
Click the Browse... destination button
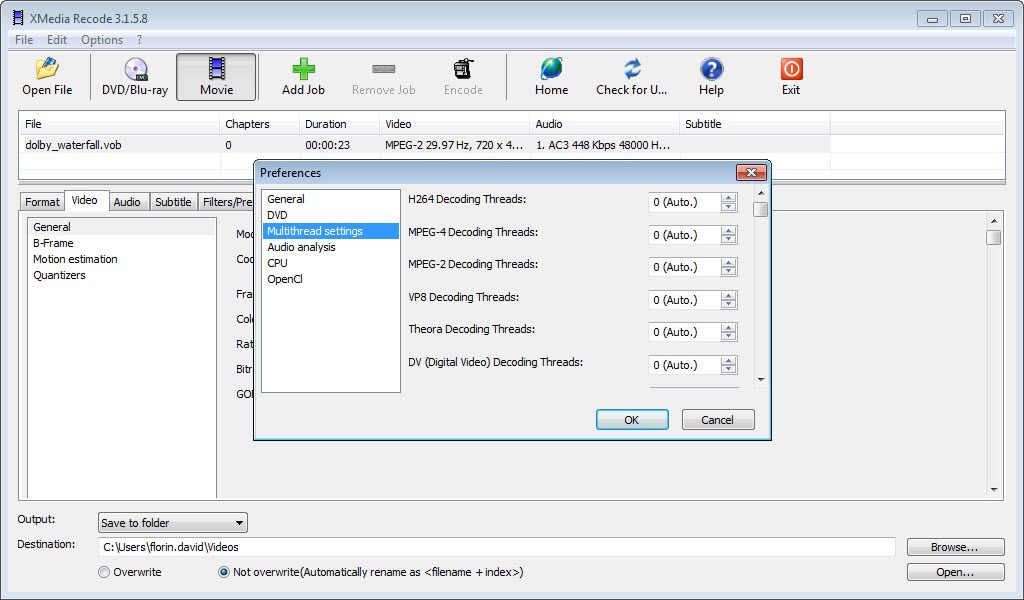pos(955,547)
